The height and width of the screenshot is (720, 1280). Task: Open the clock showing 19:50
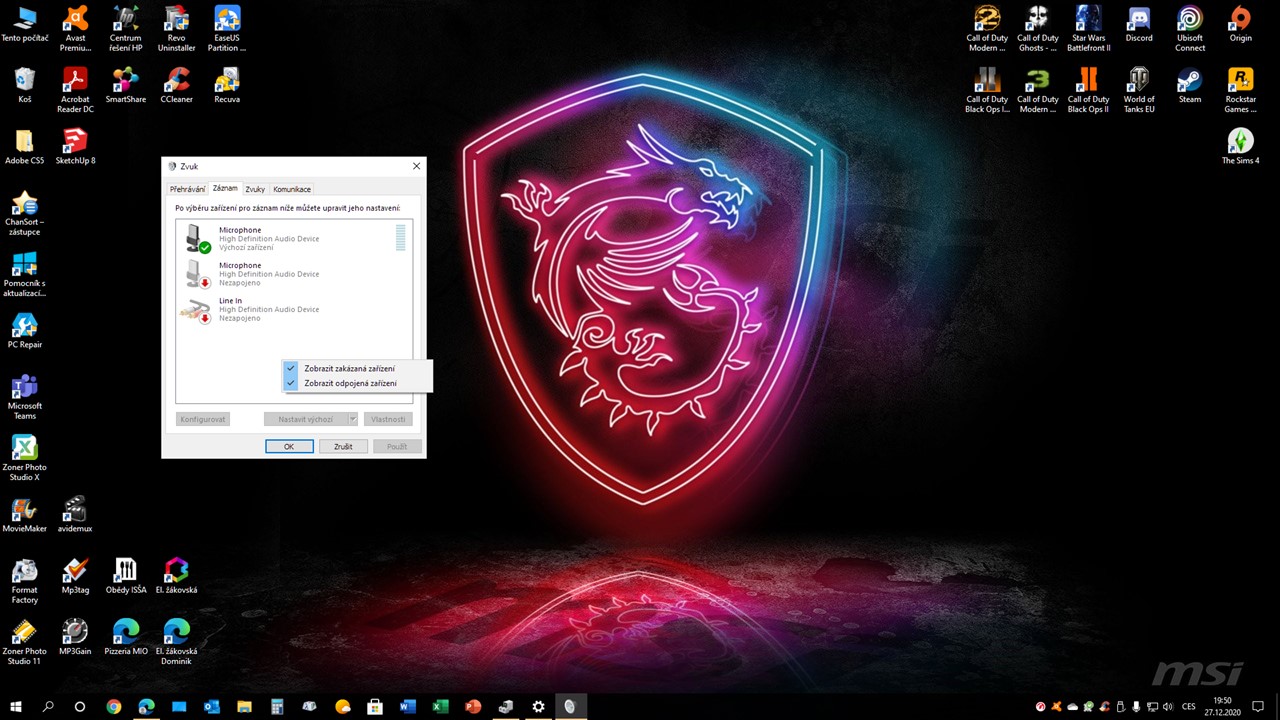click(x=1222, y=706)
